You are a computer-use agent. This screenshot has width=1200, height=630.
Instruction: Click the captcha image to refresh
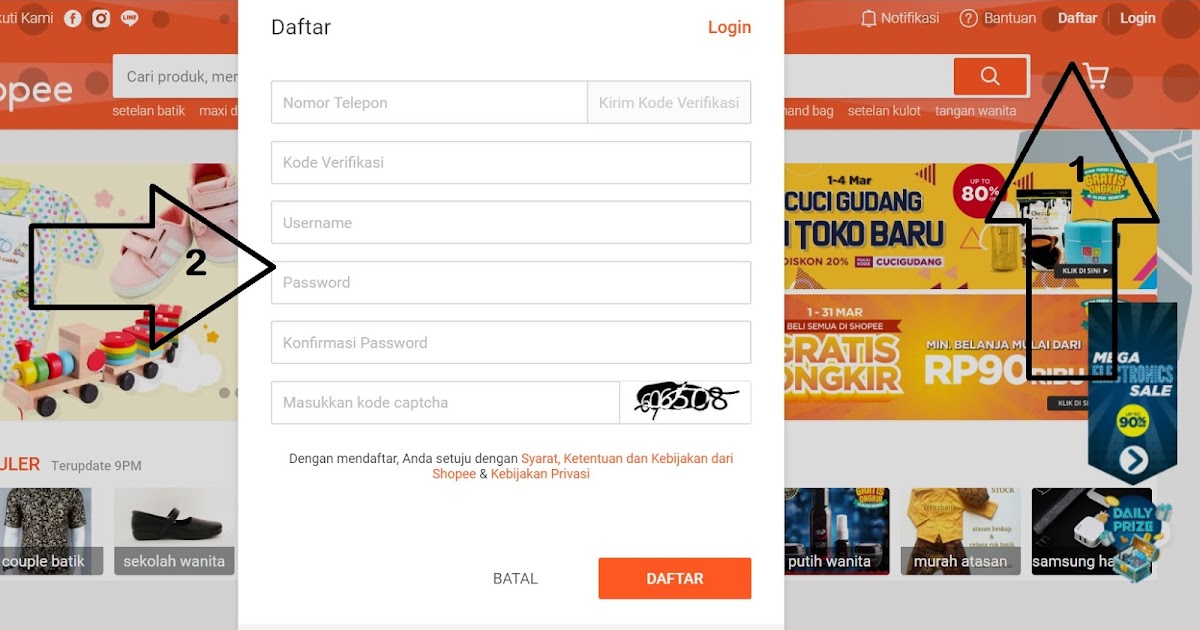click(686, 402)
